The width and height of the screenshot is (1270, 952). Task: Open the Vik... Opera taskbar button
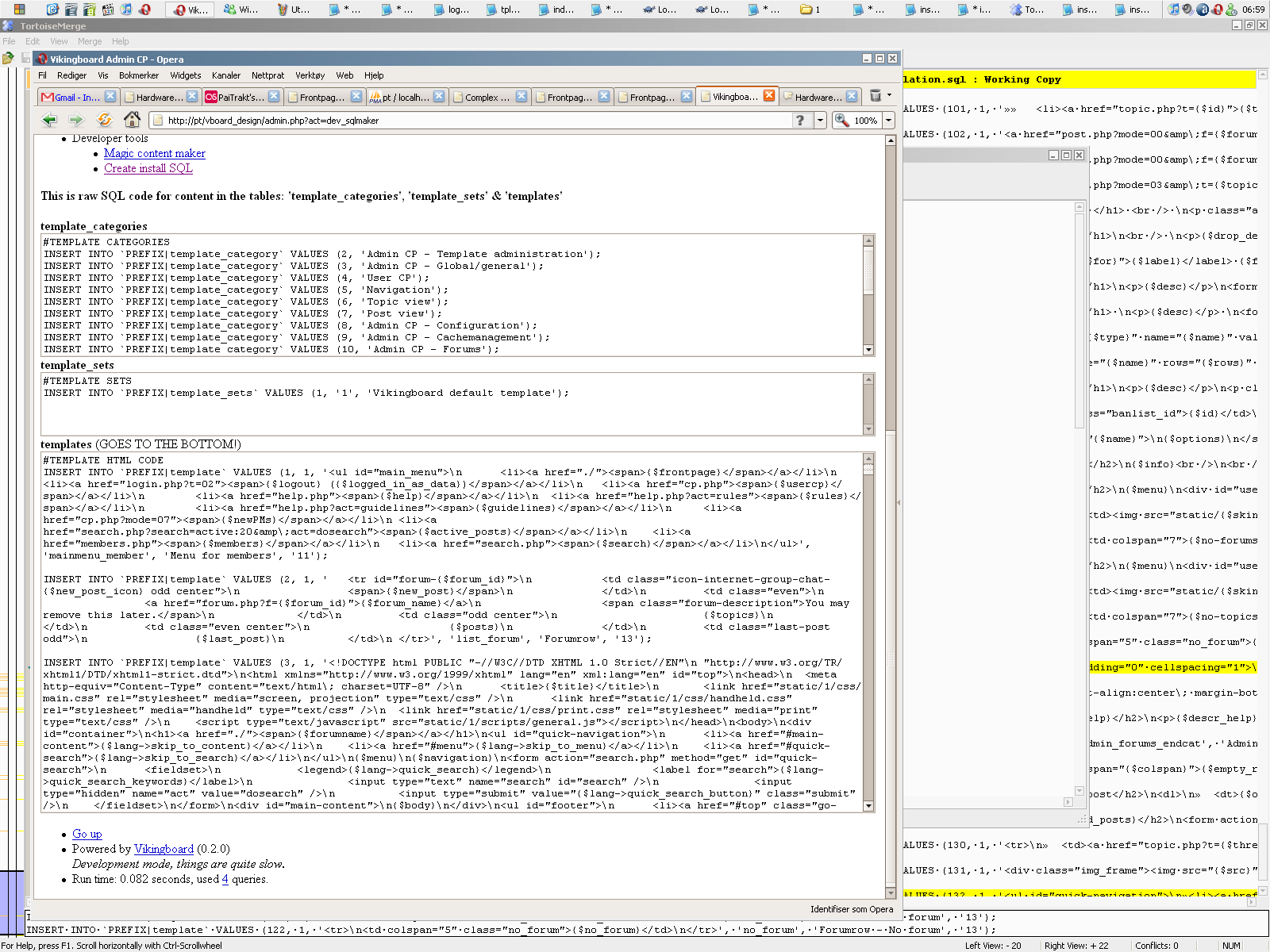pyautogui.click(x=190, y=10)
